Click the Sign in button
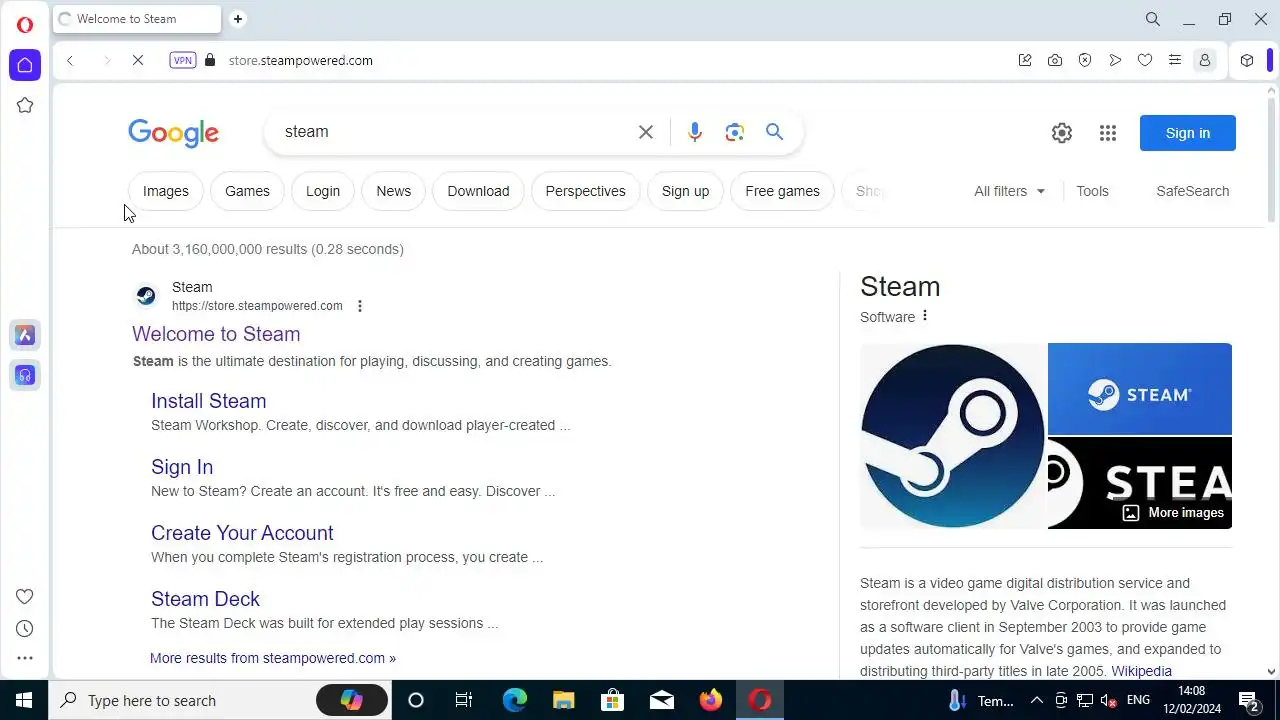The height and width of the screenshot is (720, 1280). pyautogui.click(x=1188, y=133)
